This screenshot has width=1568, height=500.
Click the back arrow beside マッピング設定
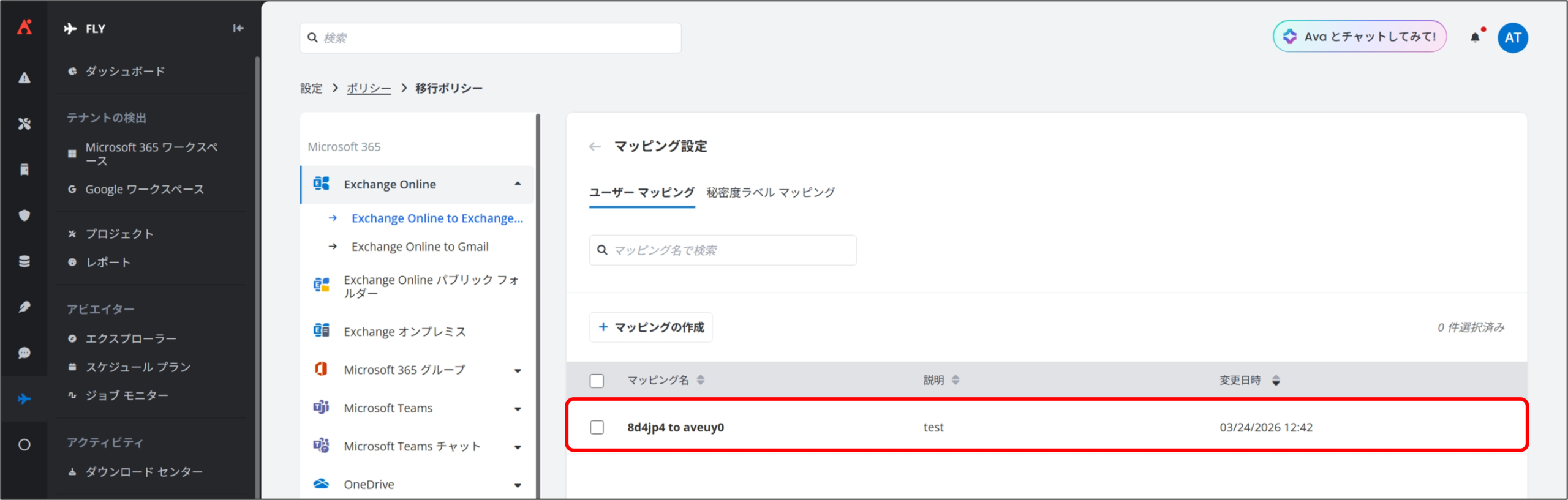coord(594,147)
